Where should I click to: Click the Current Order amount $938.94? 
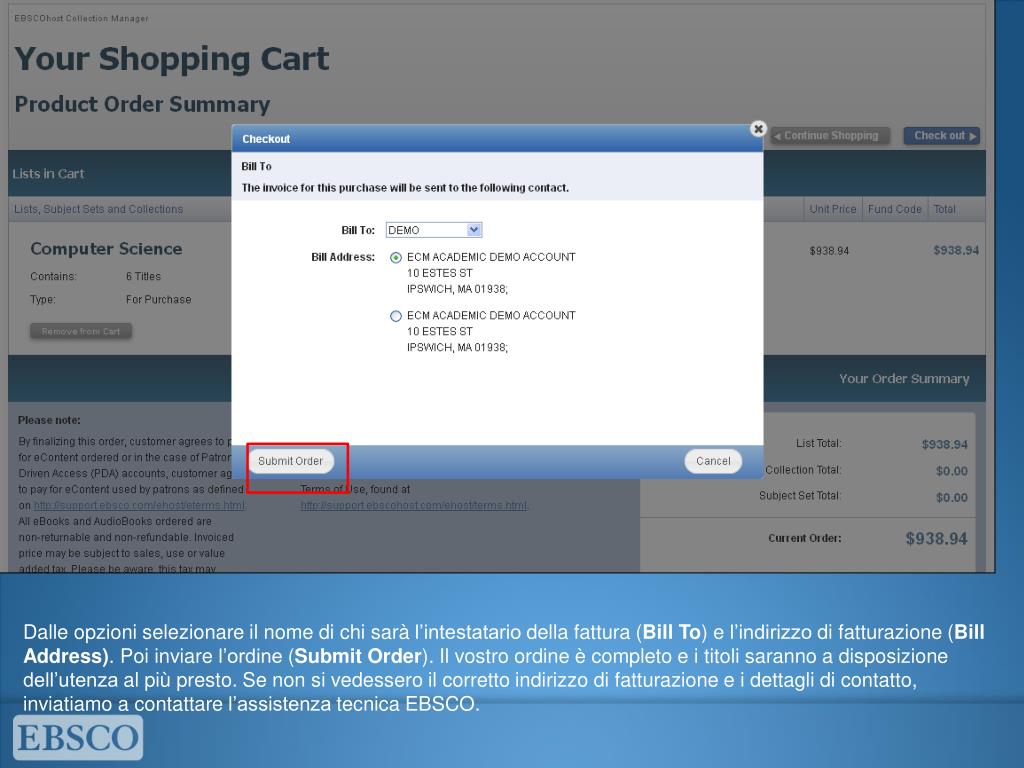pyautogui.click(x=936, y=539)
